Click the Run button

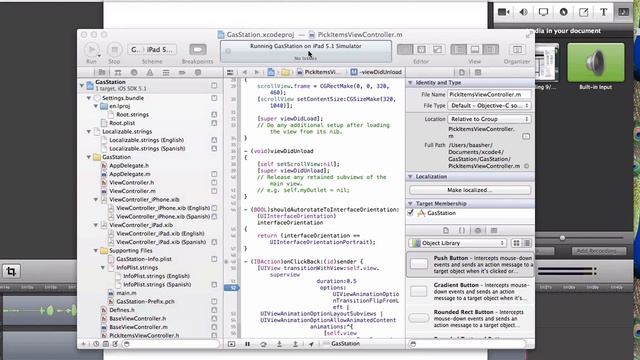pos(92,50)
